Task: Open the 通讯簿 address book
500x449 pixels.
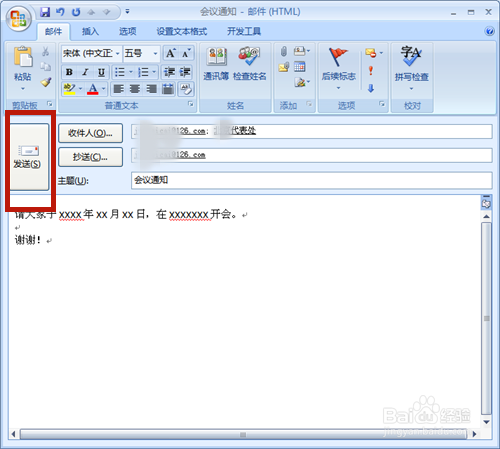Action: [216, 64]
